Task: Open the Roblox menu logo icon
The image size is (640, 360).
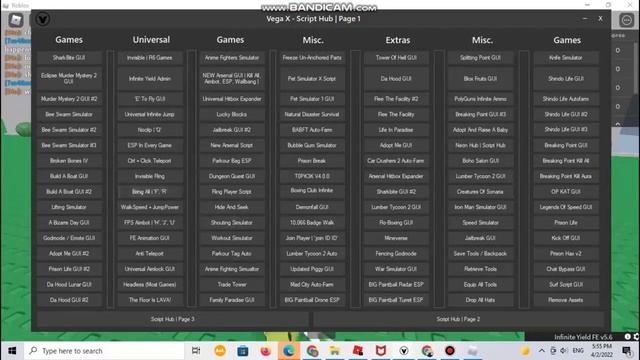Action: 16,20
